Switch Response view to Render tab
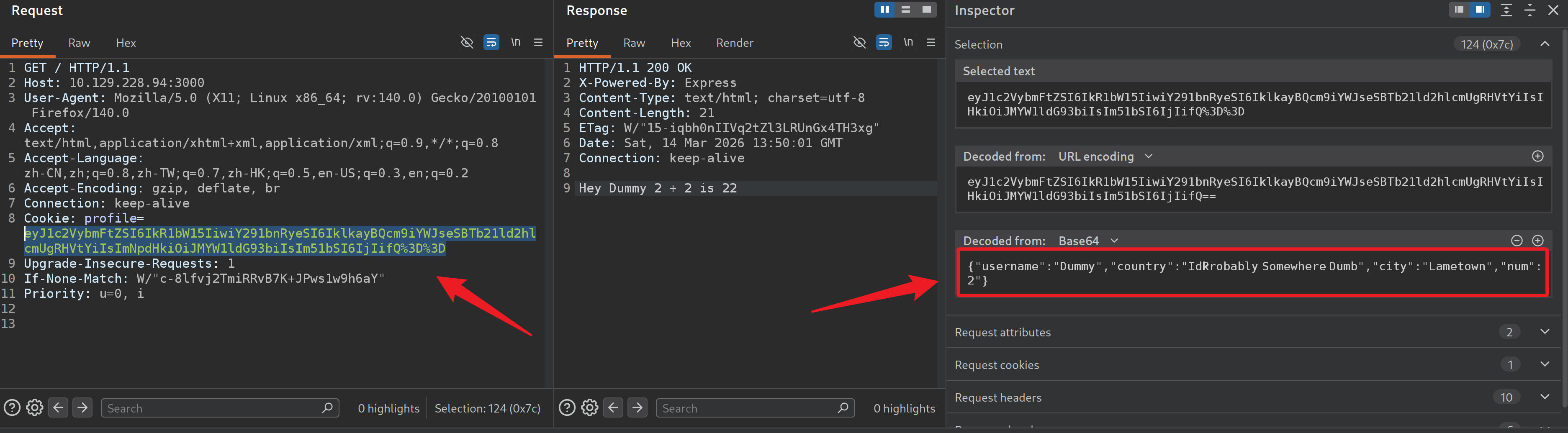Screen dimensions: 1568x433 (x=734, y=43)
